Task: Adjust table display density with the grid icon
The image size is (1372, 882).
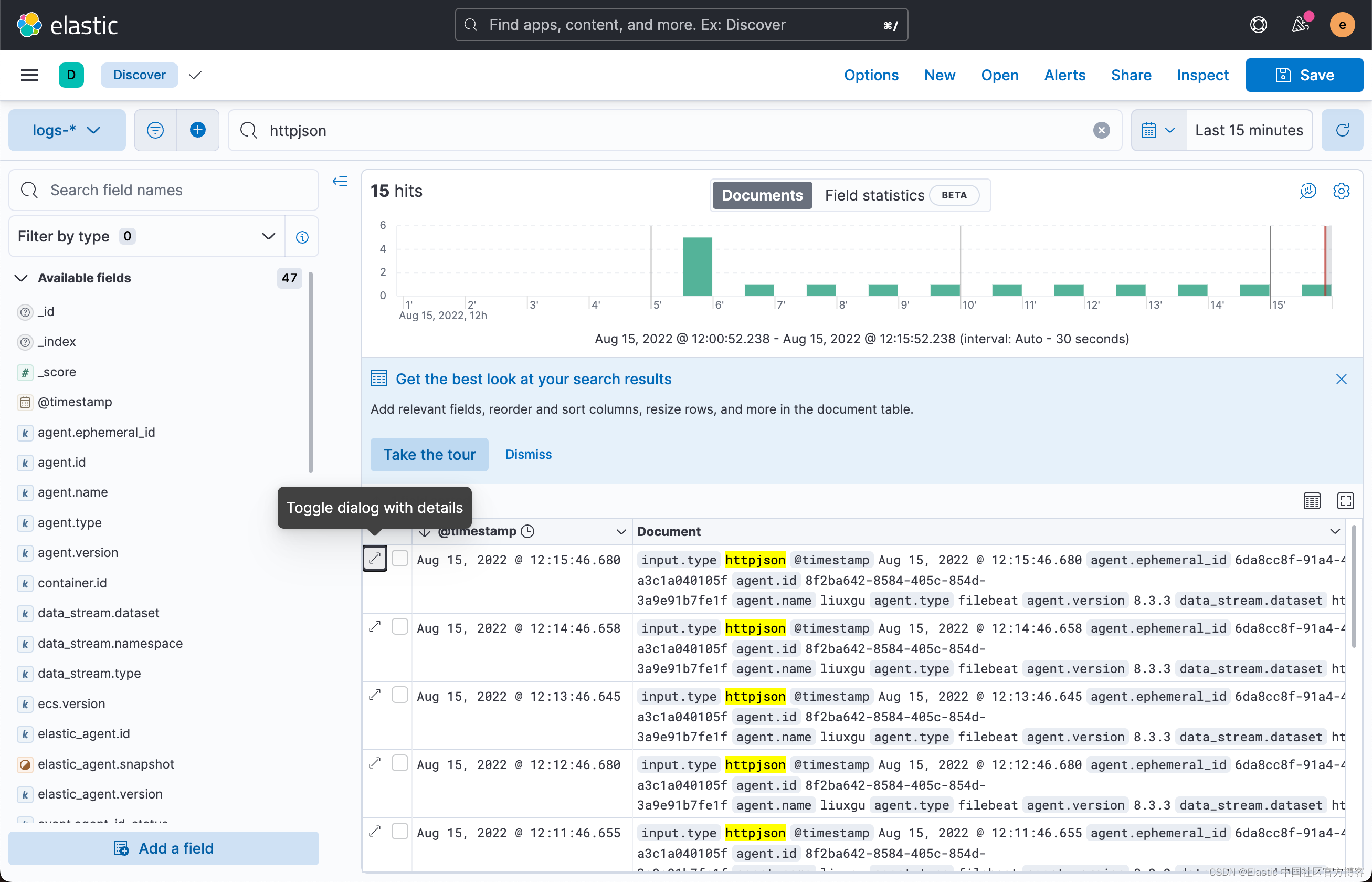Action: pyautogui.click(x=1313, y=500)
